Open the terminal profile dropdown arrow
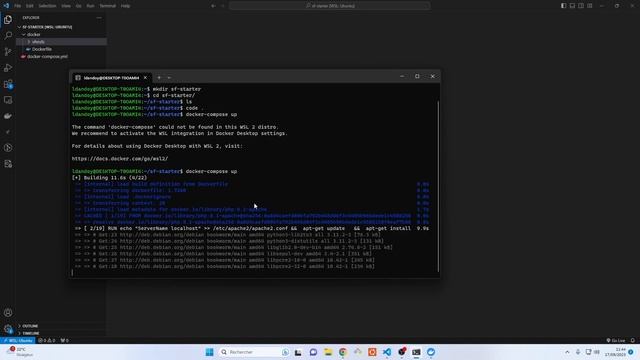640x360 pixels. pyautogui.click(x=169, y=78)
